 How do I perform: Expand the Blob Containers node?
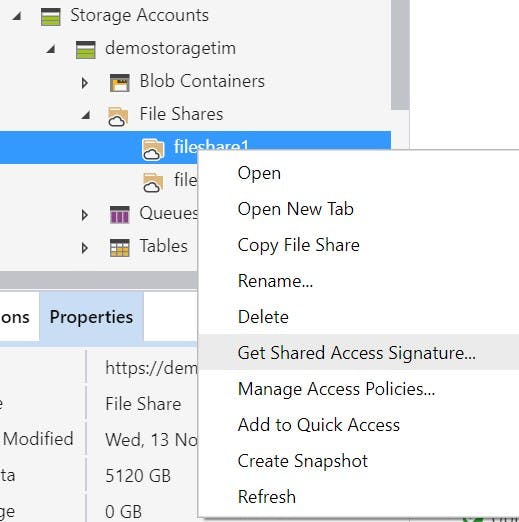85,83
